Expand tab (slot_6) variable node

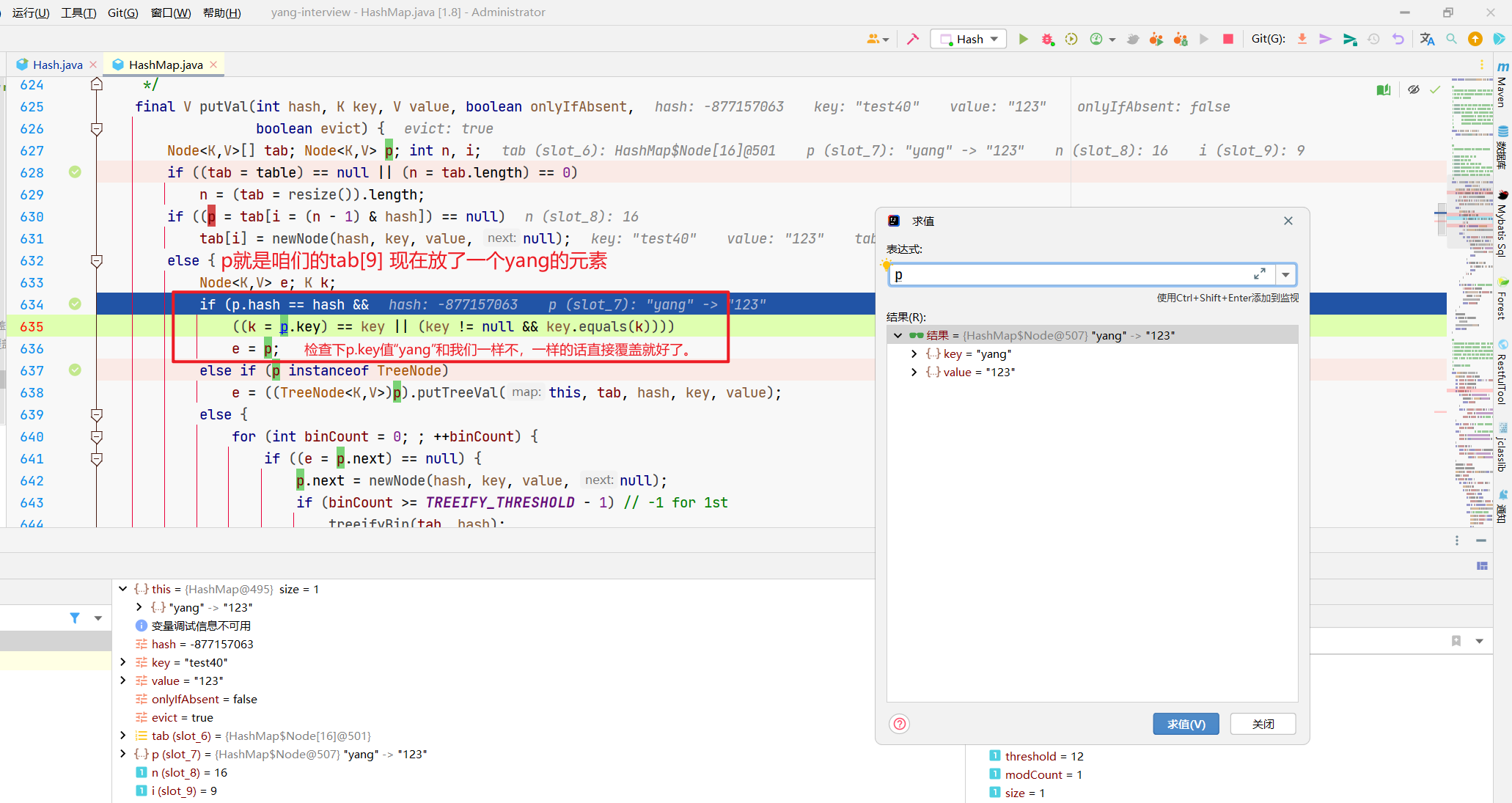[x=122, y=736]
